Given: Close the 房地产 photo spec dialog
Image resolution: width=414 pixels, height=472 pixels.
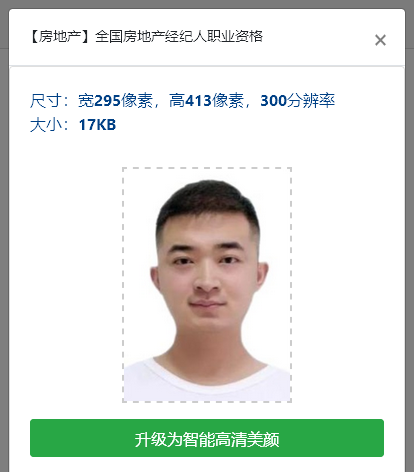Looking at the screenshot, I should (x=380, y=40).
